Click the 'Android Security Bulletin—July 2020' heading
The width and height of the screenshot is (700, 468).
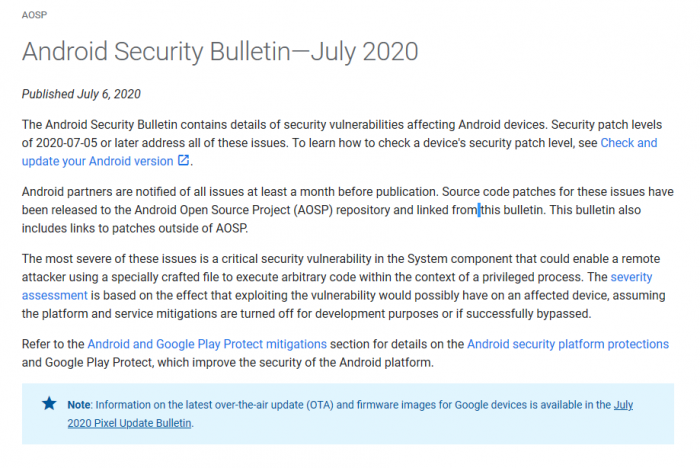pyautogui.click(x=220, y=51)
